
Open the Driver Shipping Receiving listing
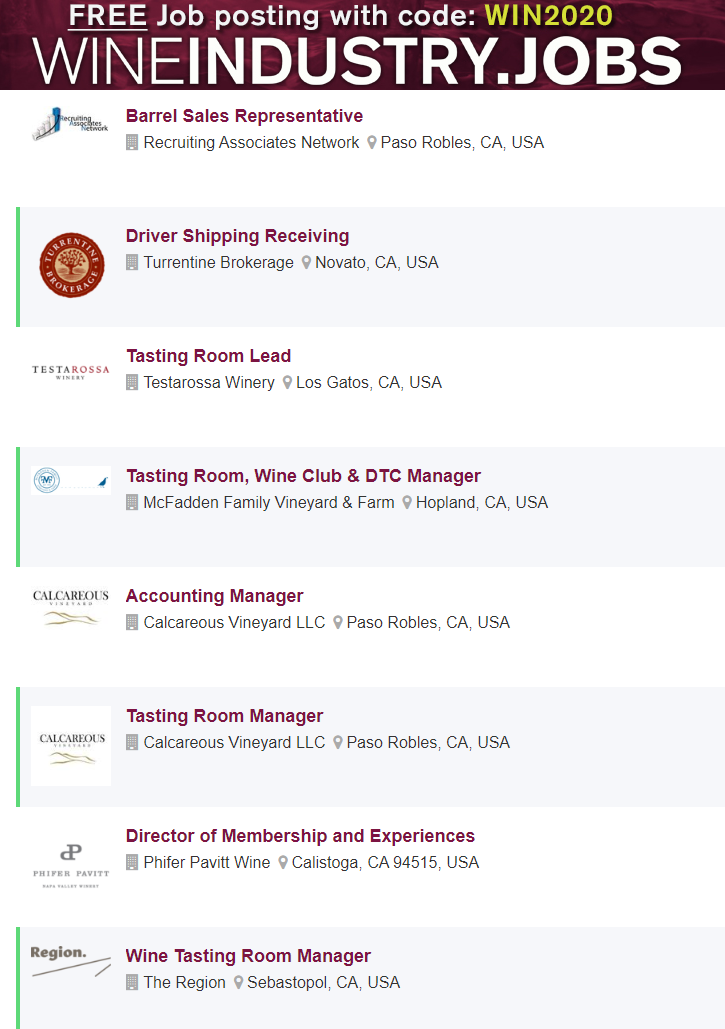point(237,236)
